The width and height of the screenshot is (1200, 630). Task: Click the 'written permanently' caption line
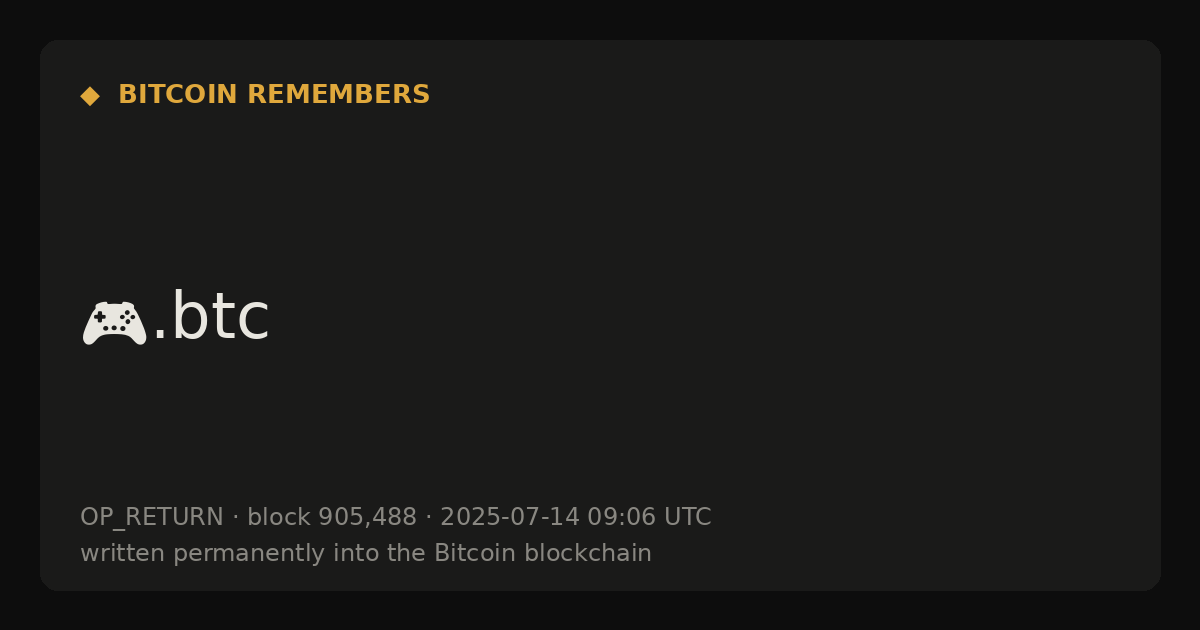coord(366,553)
